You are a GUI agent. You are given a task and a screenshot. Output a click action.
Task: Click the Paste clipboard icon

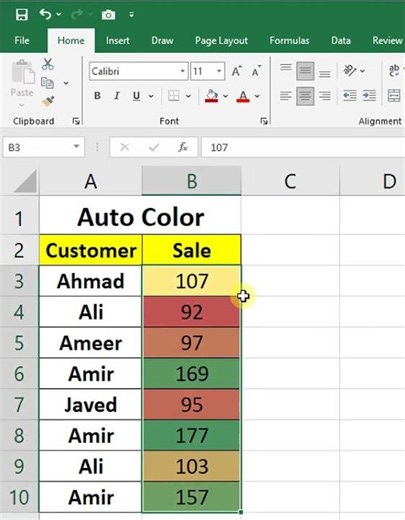point(23,72)
